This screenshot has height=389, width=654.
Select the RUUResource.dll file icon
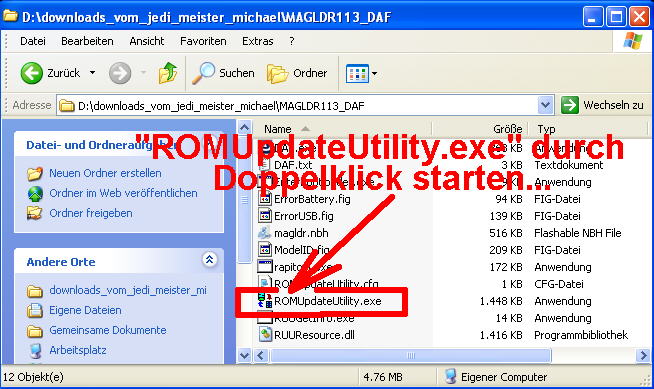pyautogui.click(x=265, y=335)
